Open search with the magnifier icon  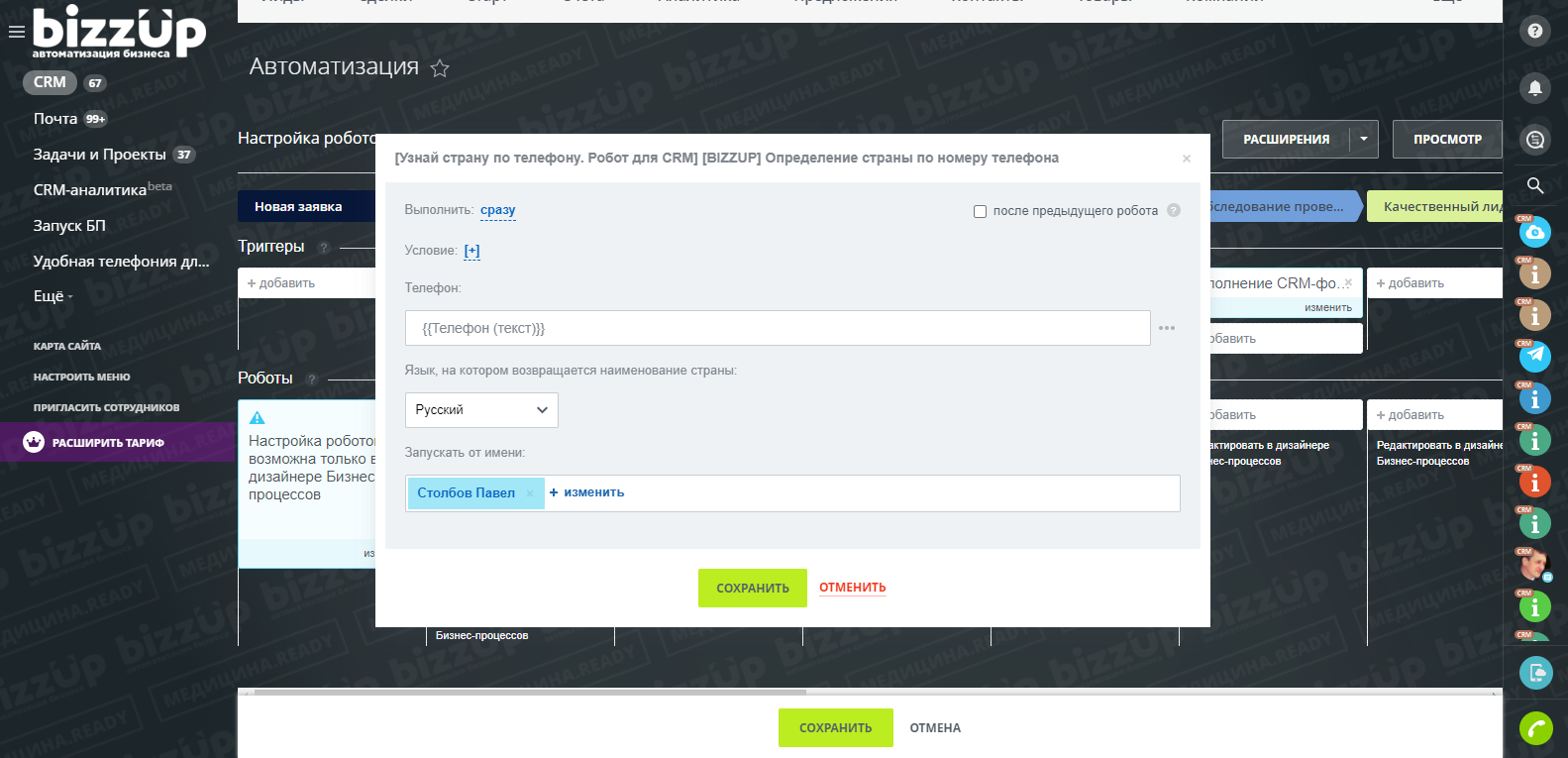pos(1534,185)
